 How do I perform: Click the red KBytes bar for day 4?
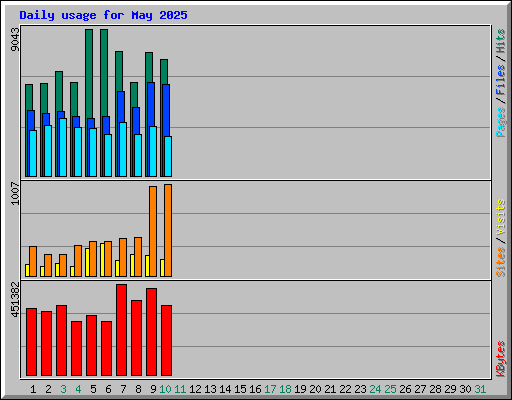[76, 349]
